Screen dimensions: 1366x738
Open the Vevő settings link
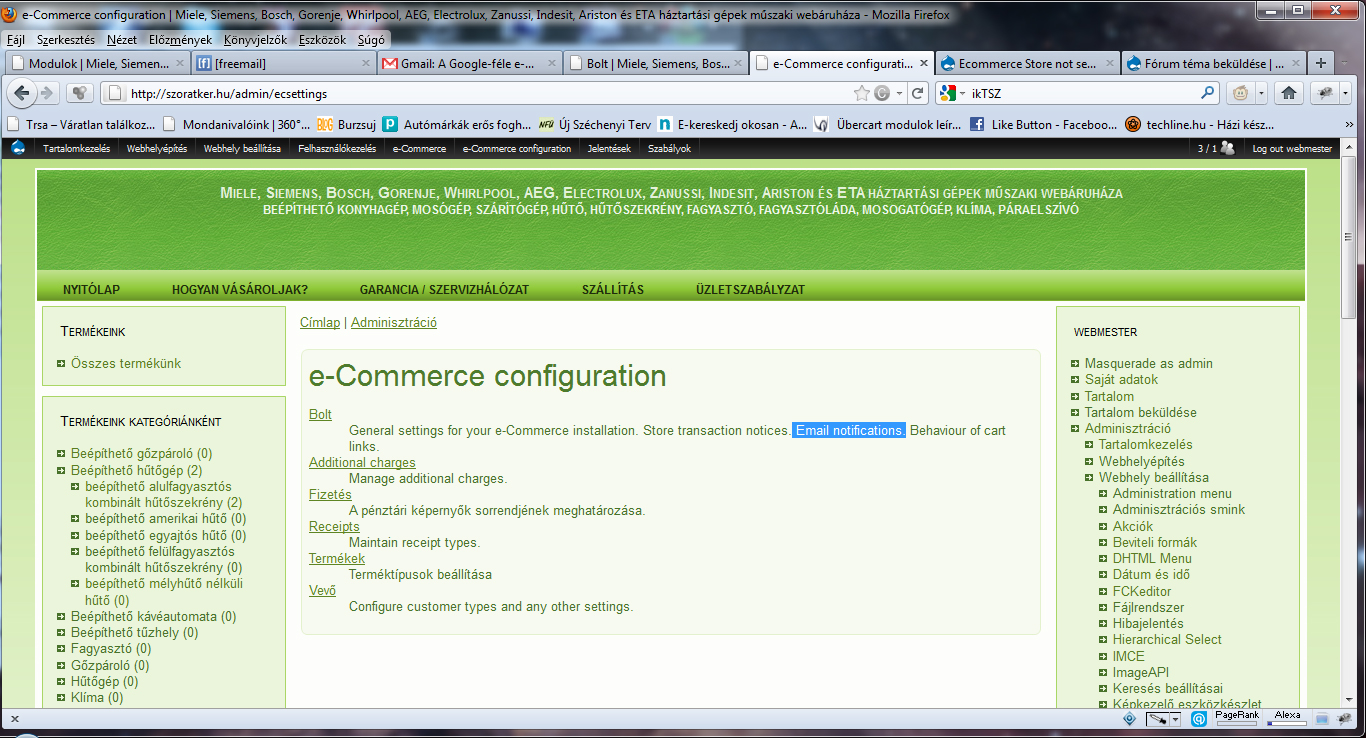[322, 590]
